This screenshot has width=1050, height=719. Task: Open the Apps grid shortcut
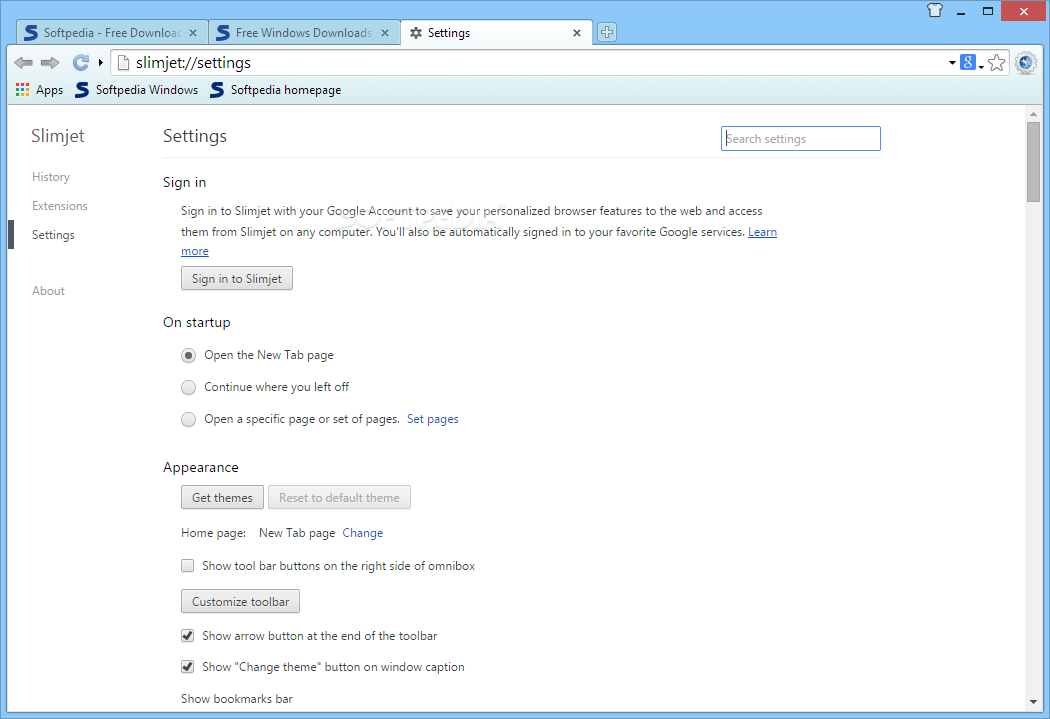coord(40,90)
